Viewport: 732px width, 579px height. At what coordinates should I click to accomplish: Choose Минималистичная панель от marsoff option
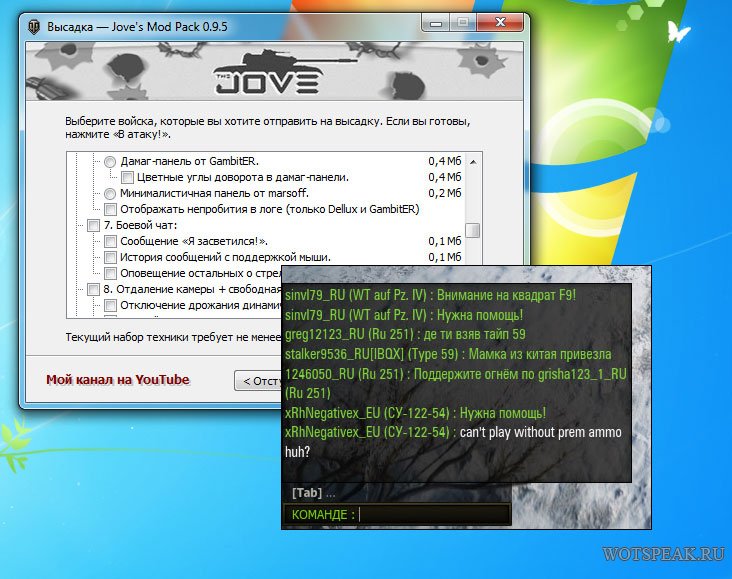tap(110, 193)
